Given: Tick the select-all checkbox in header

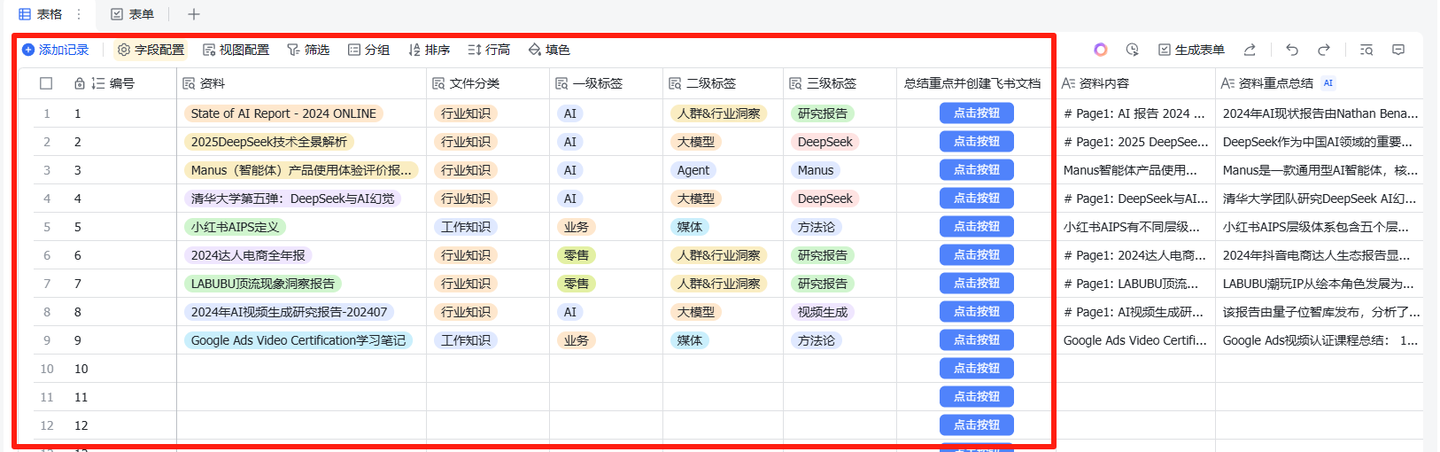Looking at the screenshot, I should pyautogui.click(x=46, y=84).
